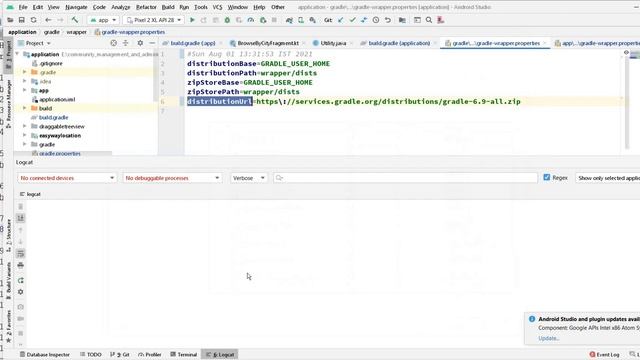Click the Git update project arrow icon
This screenshot has width=640, height=360.
pos(340,20)
